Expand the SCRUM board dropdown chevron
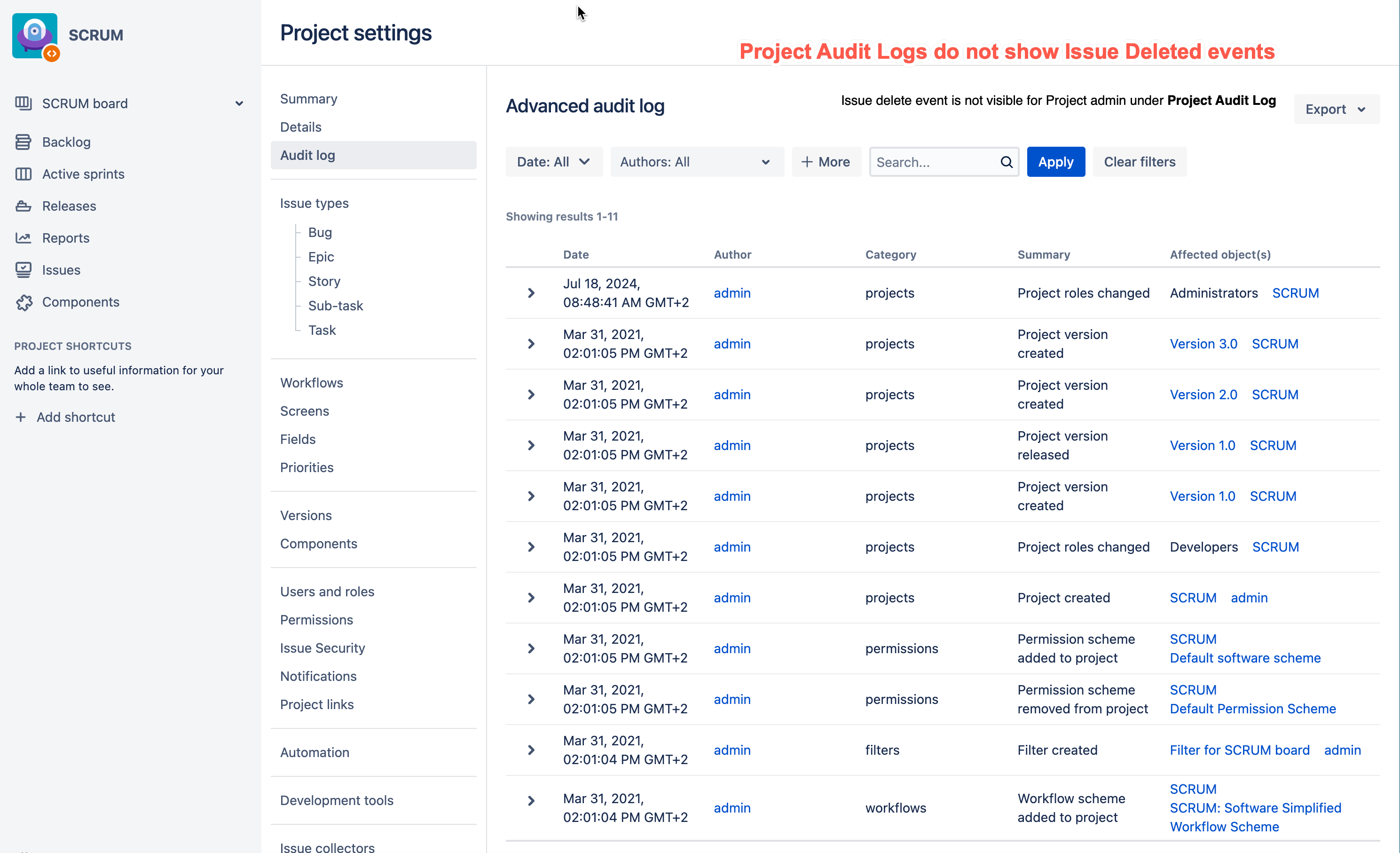 [x=239, y=103]
